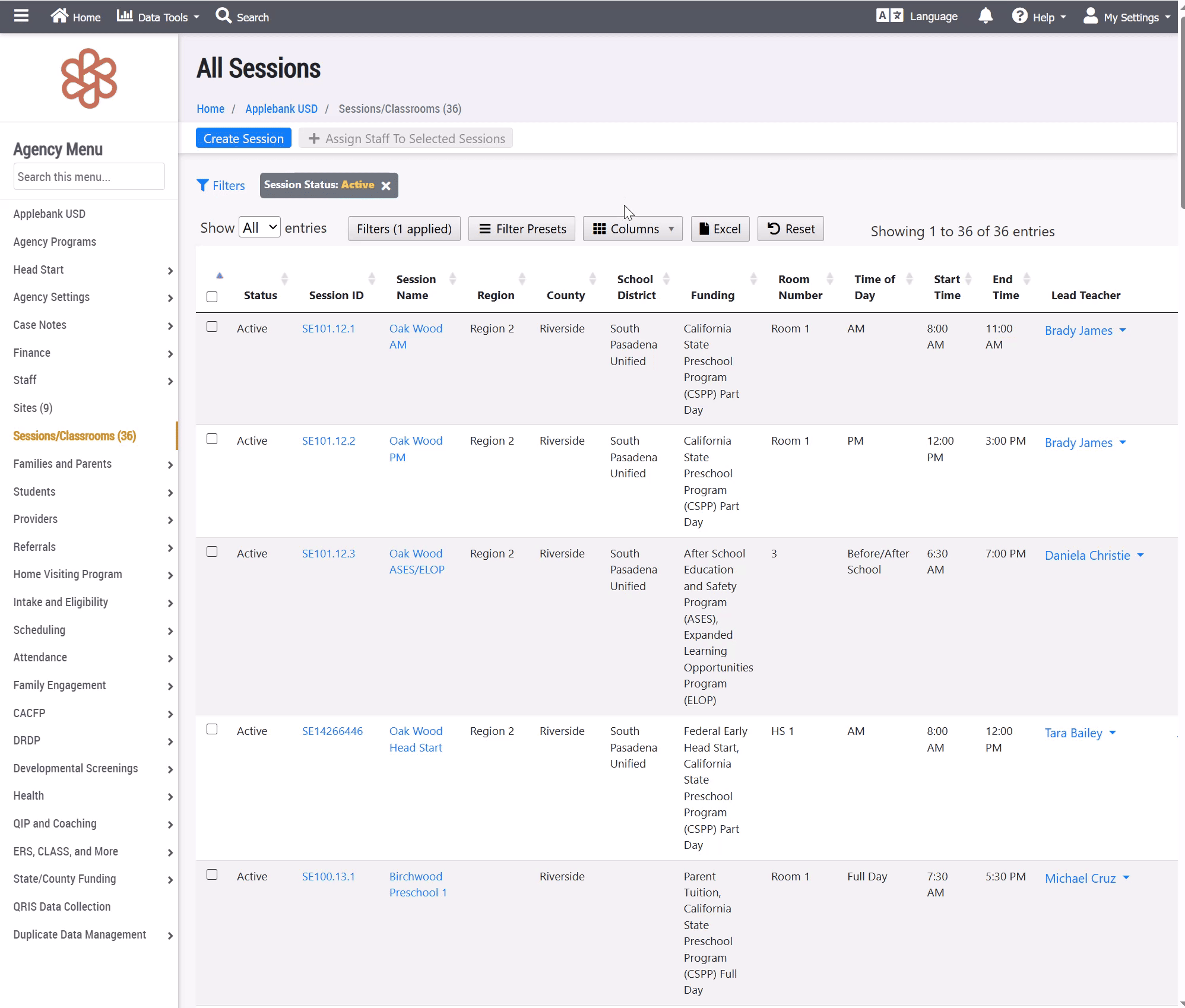The height and width of the screenshot is (1008, 1185).
Task: Sort by County column arrows
Action: [592, 279]
